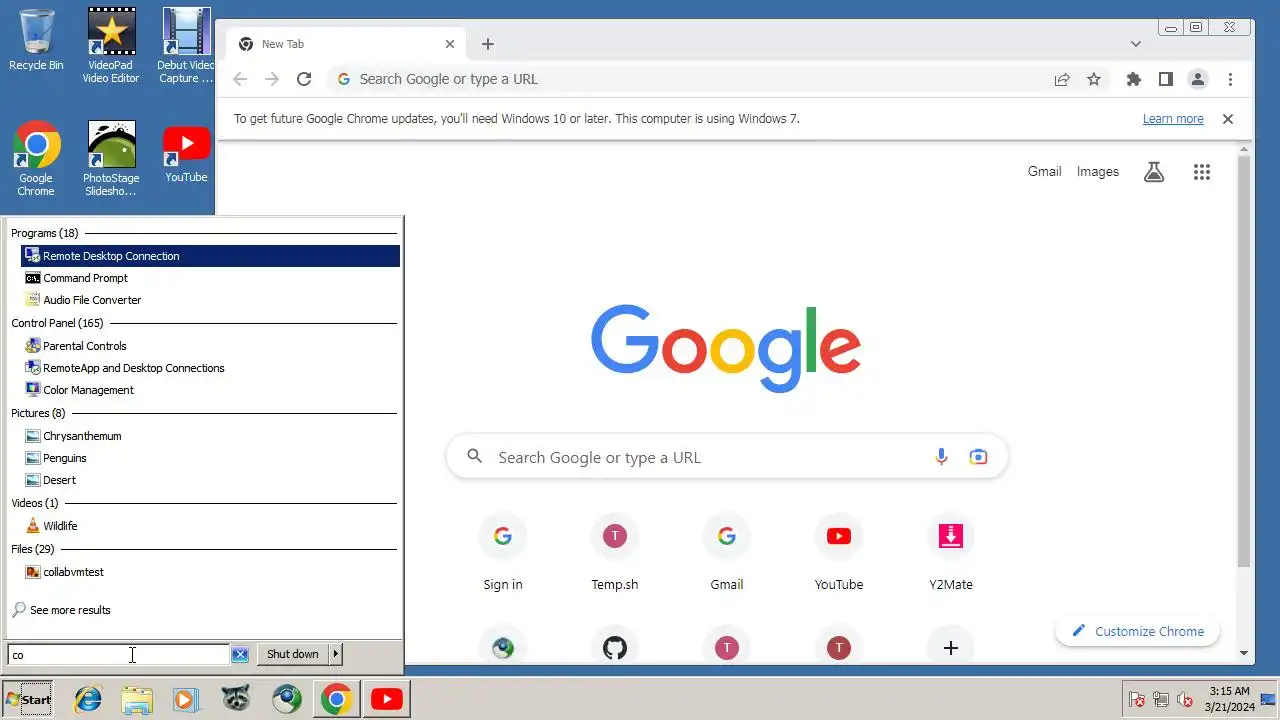The image size is (1280, 720).
Task: Open Chrome's three-dot menu
Action: (1230, 79)
